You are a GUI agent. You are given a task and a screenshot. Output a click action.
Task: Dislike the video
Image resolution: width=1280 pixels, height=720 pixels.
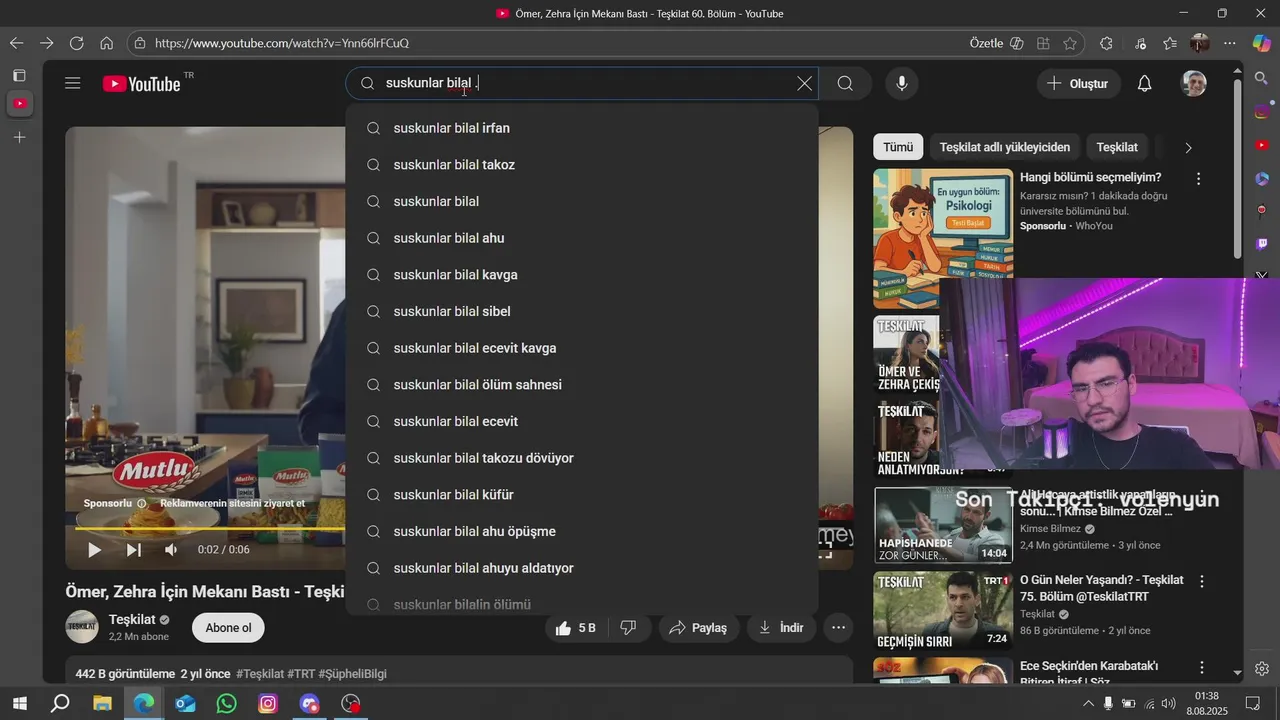[x=629, y=628]
